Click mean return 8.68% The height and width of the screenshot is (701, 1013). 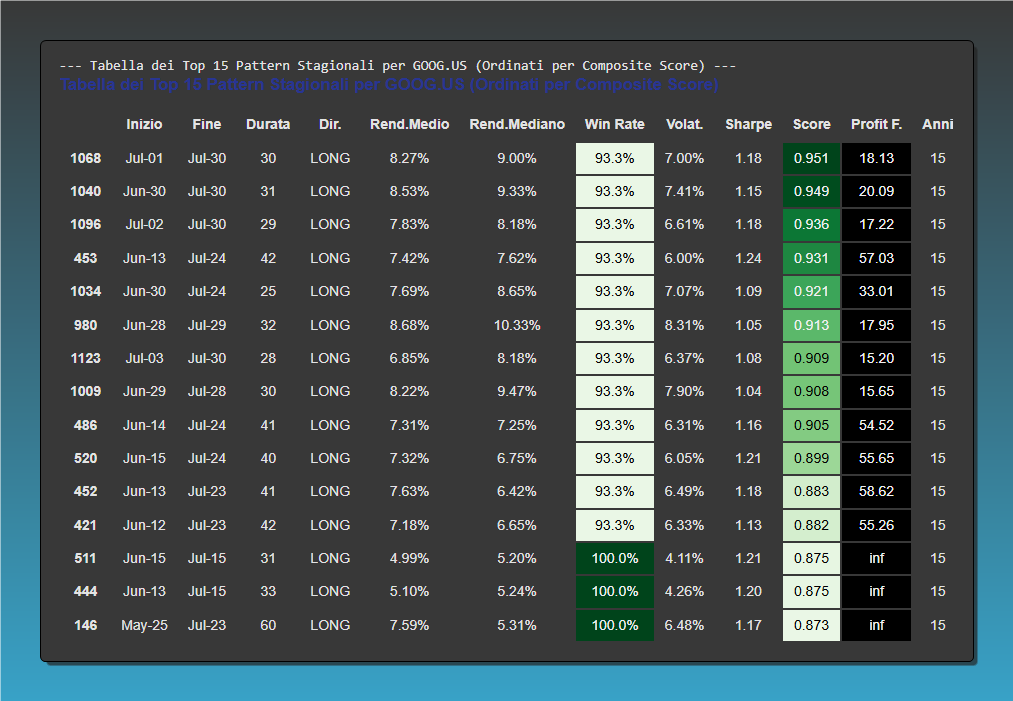(410, 325)
